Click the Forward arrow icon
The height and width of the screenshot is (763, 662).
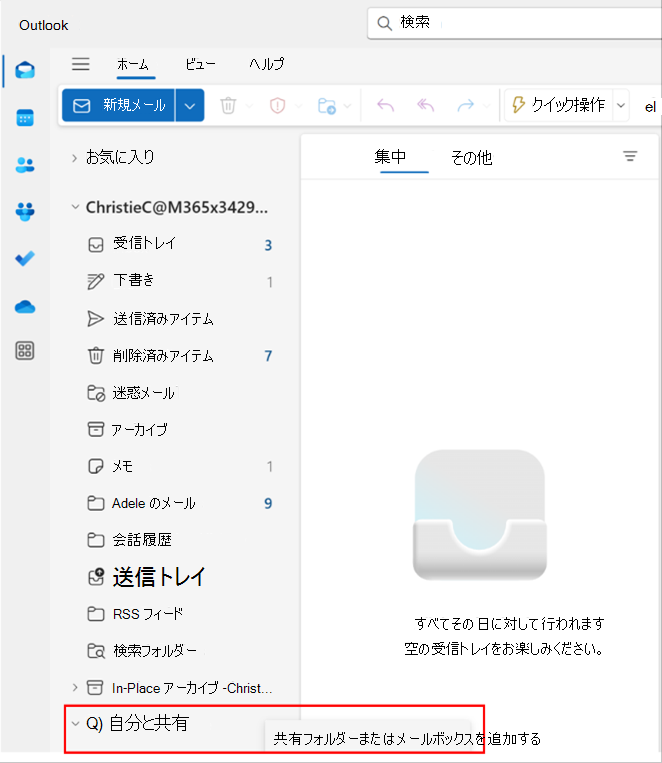[465, 105]
